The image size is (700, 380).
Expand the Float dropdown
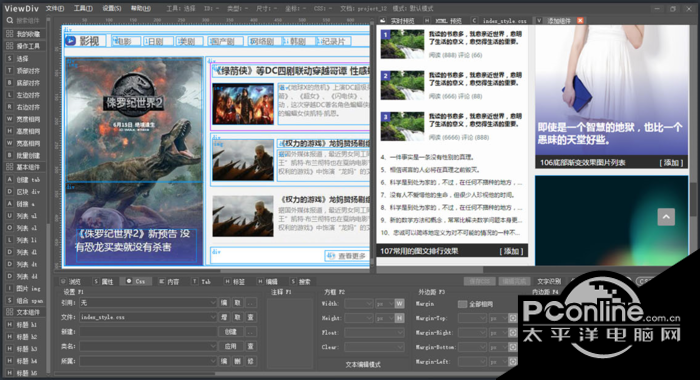coord(374,333)
